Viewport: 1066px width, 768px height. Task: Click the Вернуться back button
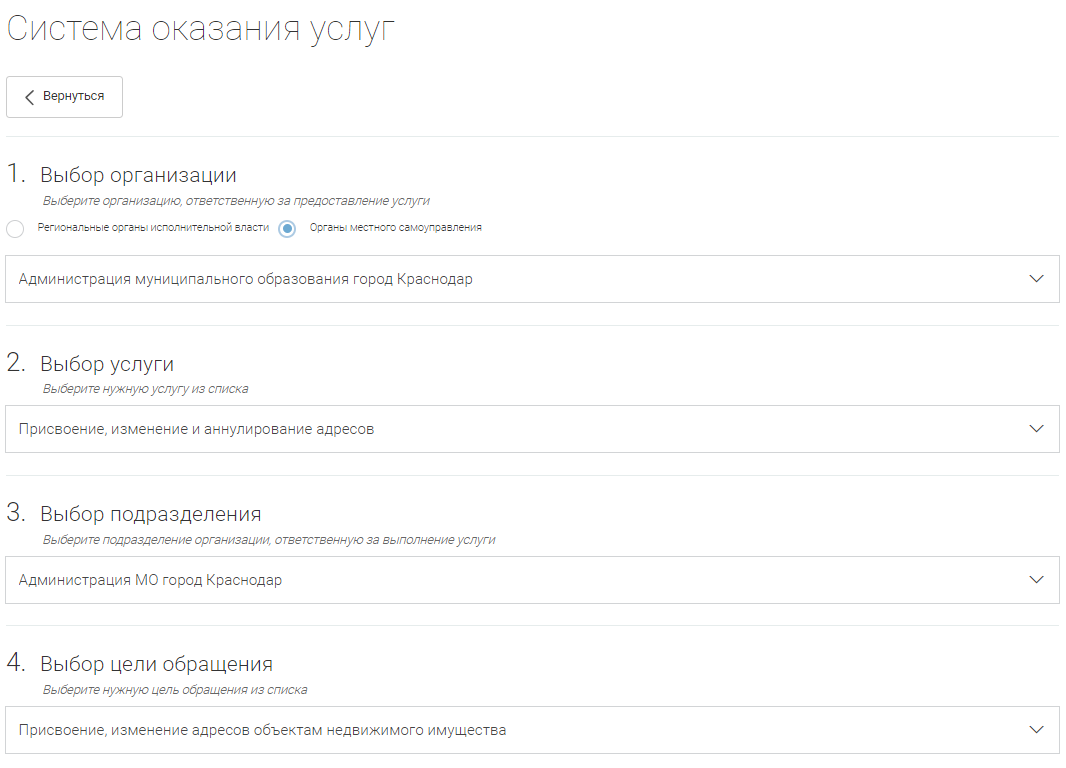click(64, 97)
